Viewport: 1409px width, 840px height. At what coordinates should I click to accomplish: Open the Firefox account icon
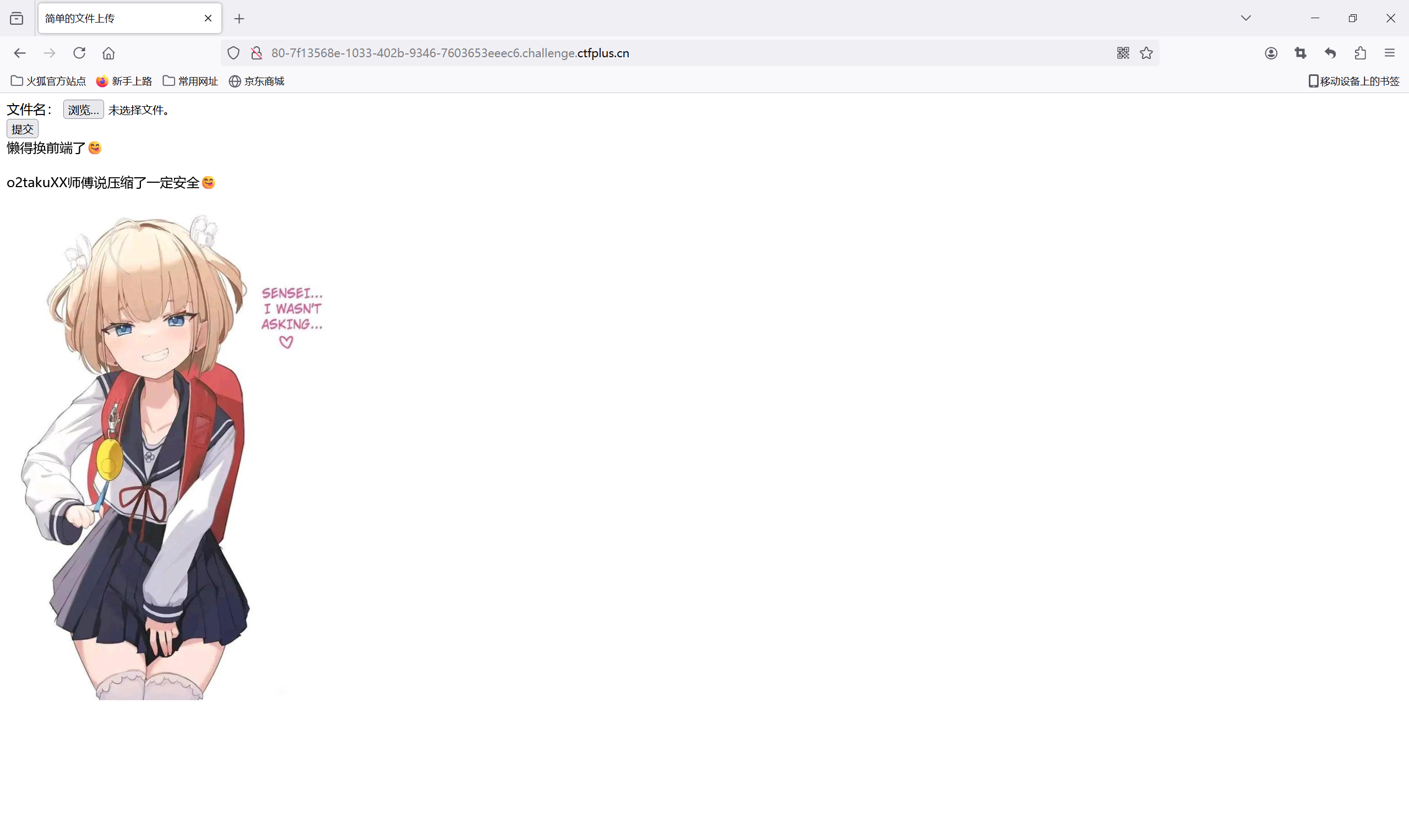(1271, 53)
